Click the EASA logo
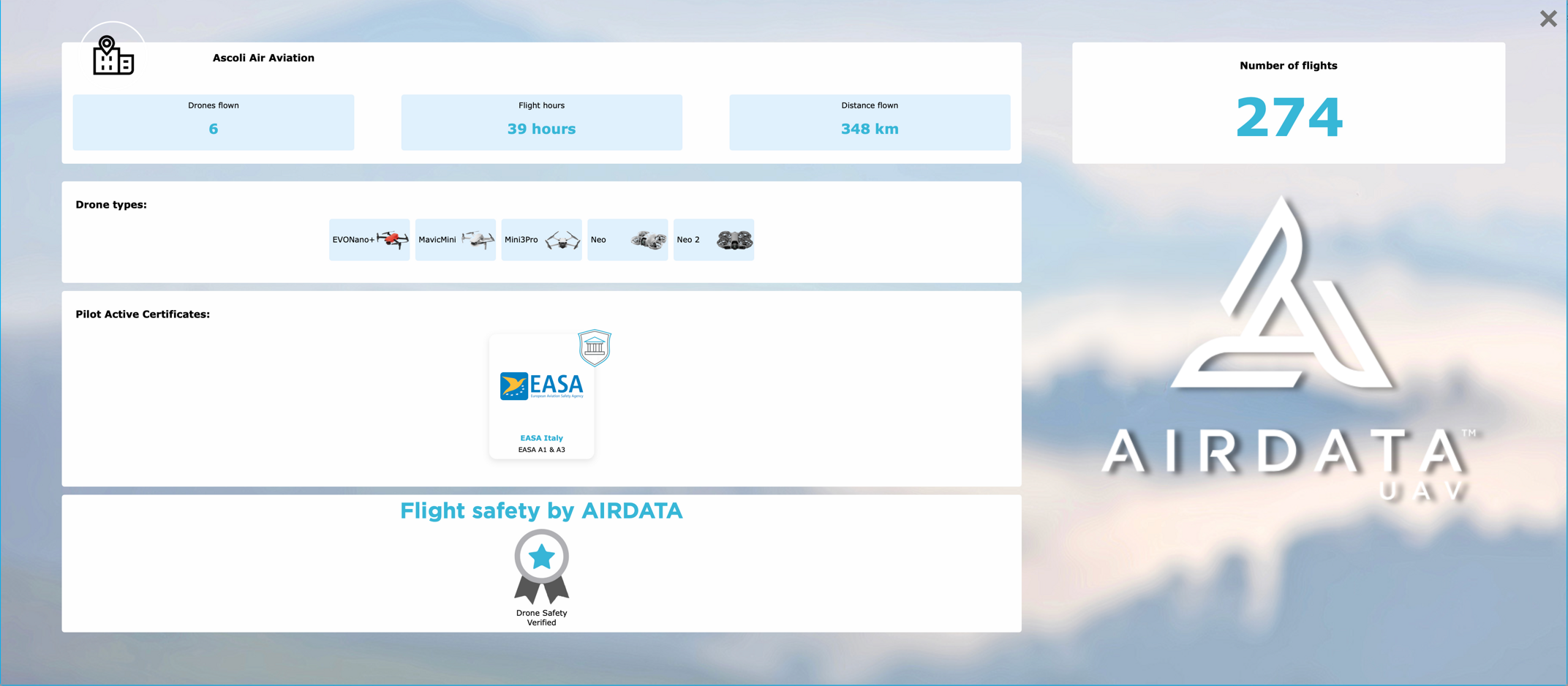 point(541,385)
